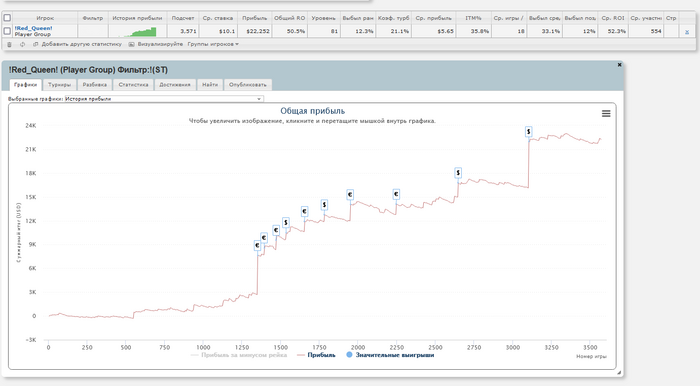700x386 pixels.
Task: Close the !Red_Queen! chart panel
Action: click(x=619, y=65)
